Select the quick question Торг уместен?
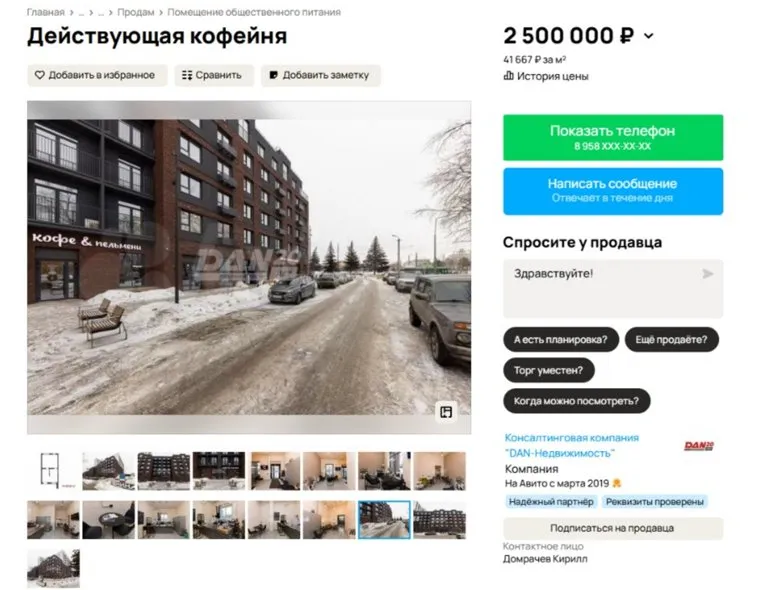This screenshot has height=590, width=760. click(549, 370)
